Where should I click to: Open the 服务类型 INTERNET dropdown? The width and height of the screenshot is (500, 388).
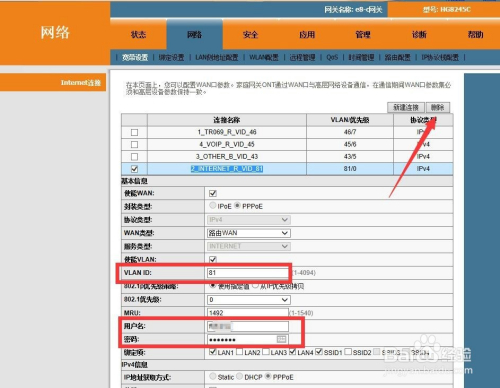tap(249, 246)
